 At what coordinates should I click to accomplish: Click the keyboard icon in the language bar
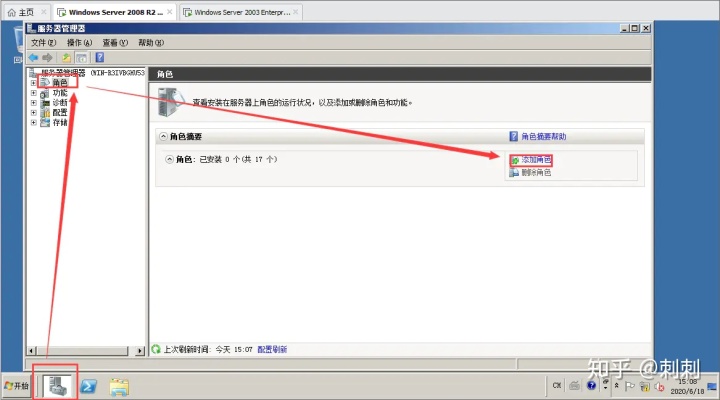574,386
